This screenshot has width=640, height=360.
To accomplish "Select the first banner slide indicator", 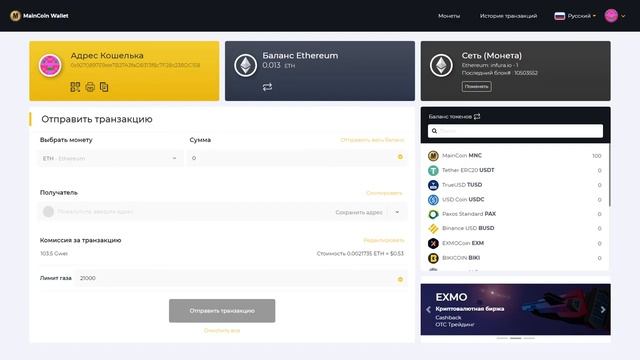I will point(502,338).
